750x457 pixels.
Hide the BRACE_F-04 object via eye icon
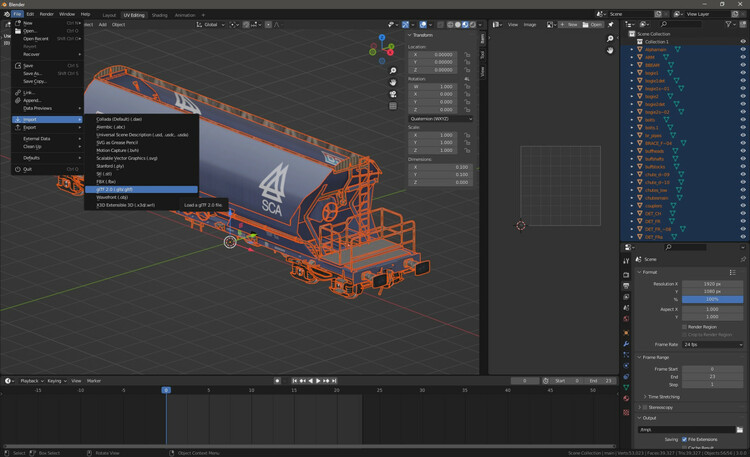click(x=743, y=143)
